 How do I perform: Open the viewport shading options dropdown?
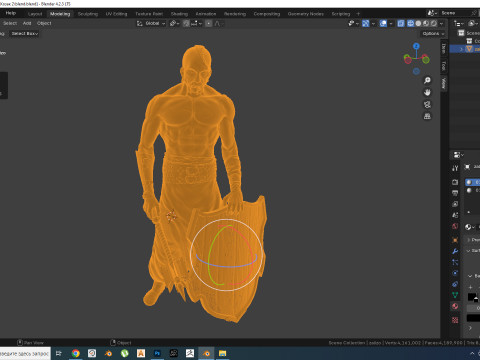pos(441,23)
